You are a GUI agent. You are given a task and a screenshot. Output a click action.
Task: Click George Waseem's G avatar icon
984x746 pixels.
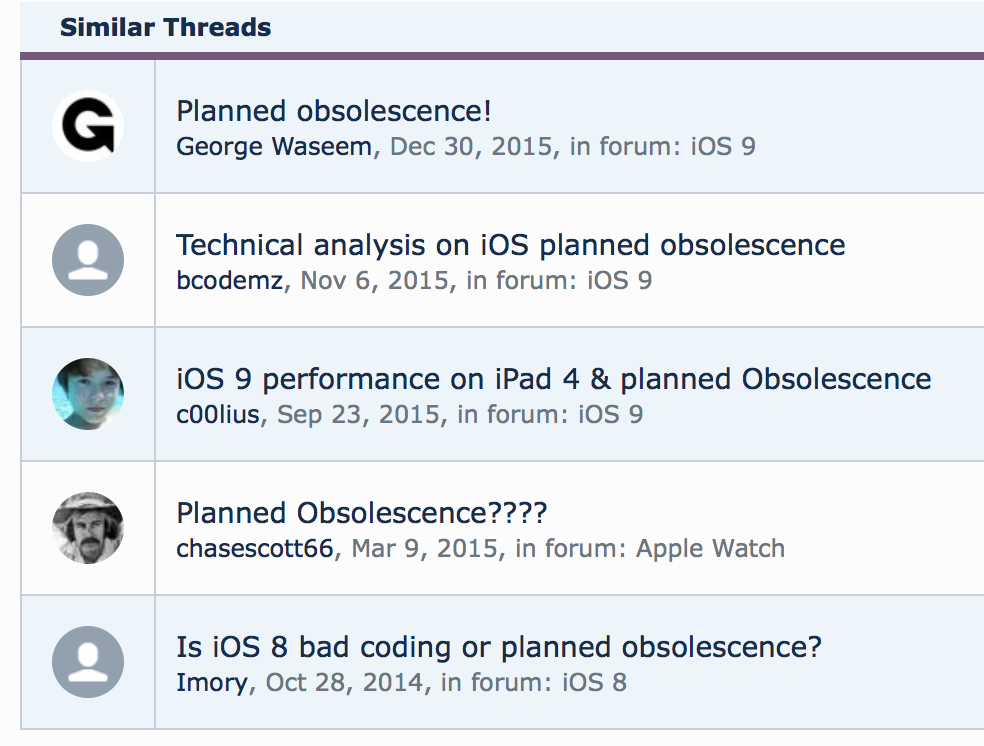pyautogui.click(x=88, y=126)
